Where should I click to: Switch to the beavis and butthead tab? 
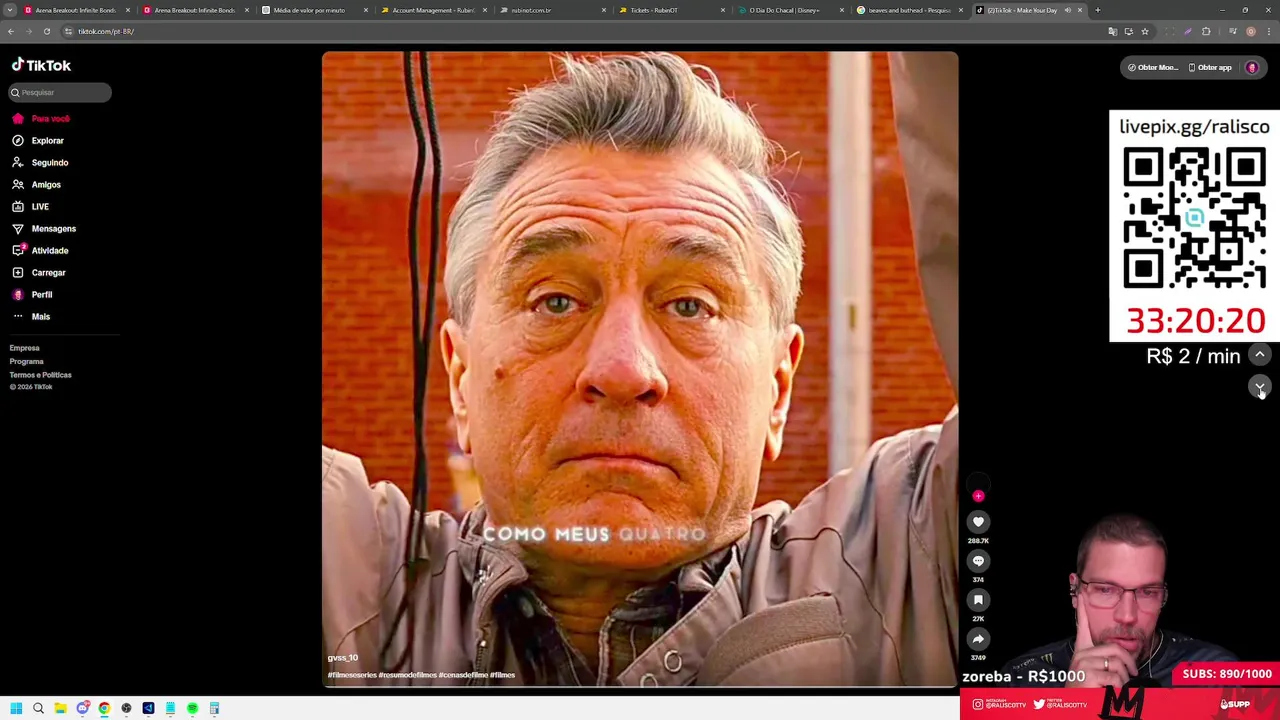[909, 10]
